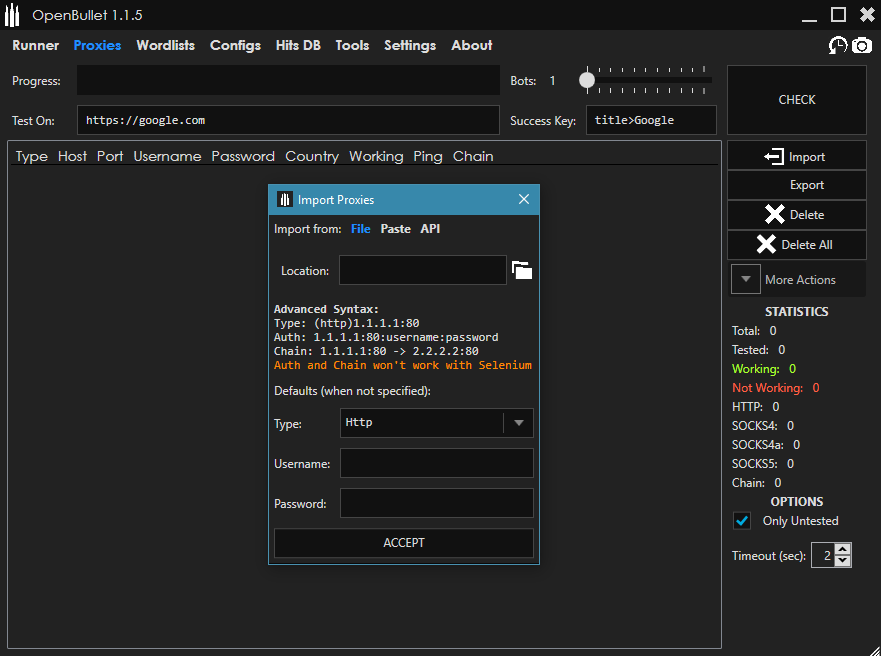Close the Import Proxies dialog
Image resolution: width=881 pixels, height=656 pixels.
[x=524, y=199]
